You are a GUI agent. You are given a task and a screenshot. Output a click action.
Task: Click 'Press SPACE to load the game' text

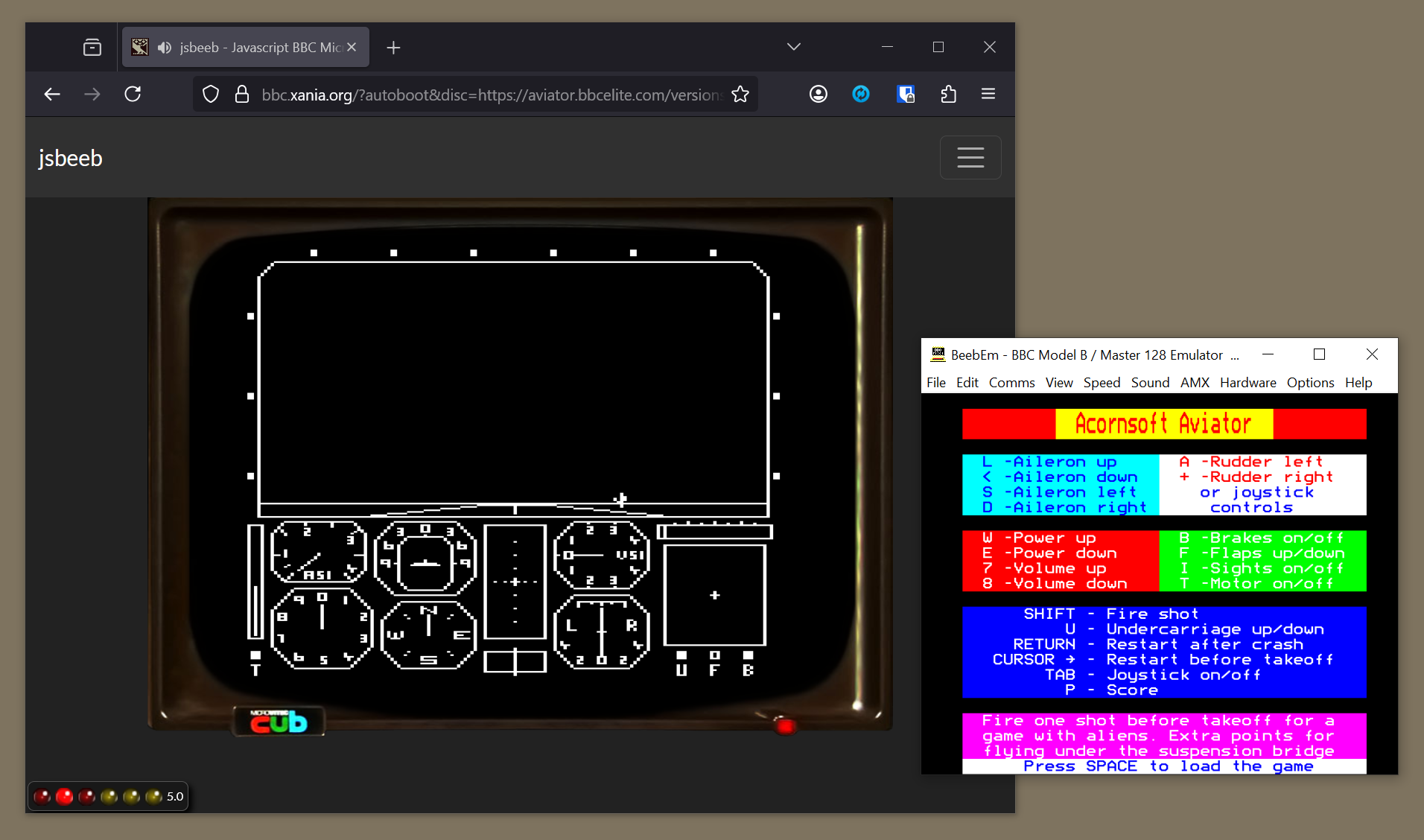[1168, 766]
